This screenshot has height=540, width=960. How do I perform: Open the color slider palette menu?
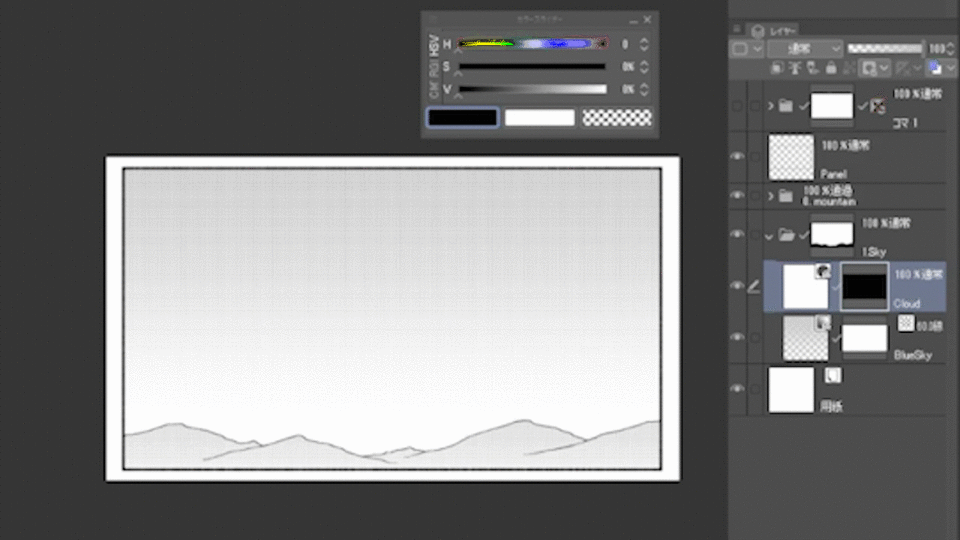[433, 20]
